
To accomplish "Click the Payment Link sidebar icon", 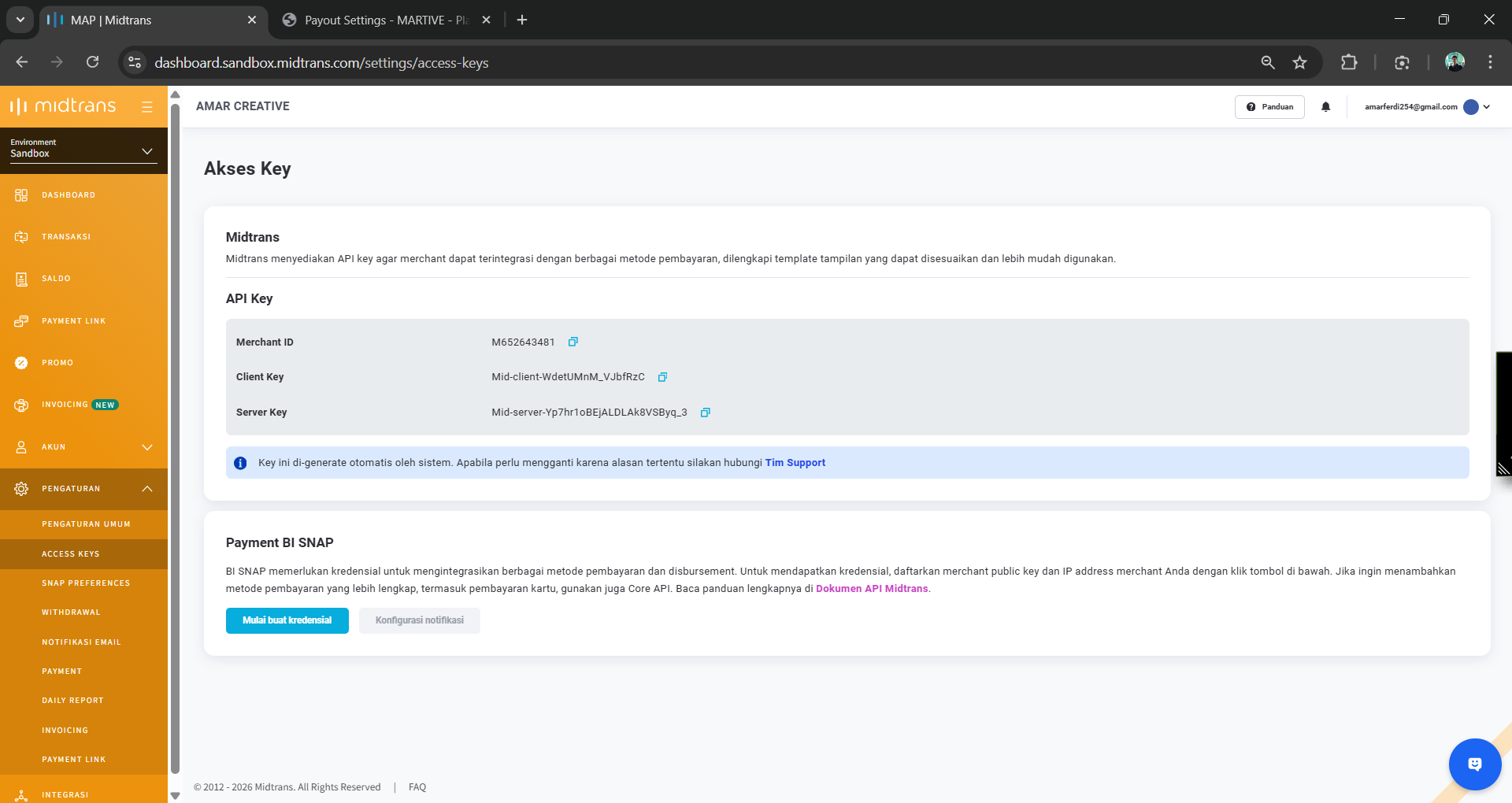I will tap(21, 321).
